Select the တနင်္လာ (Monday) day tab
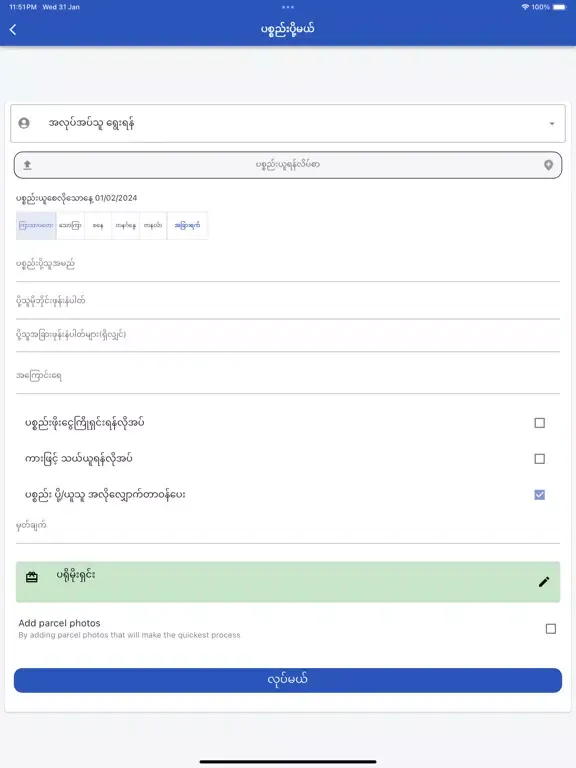Image resolution: width=576 pixels, height=768 pixels. click(x=153, y=225)
